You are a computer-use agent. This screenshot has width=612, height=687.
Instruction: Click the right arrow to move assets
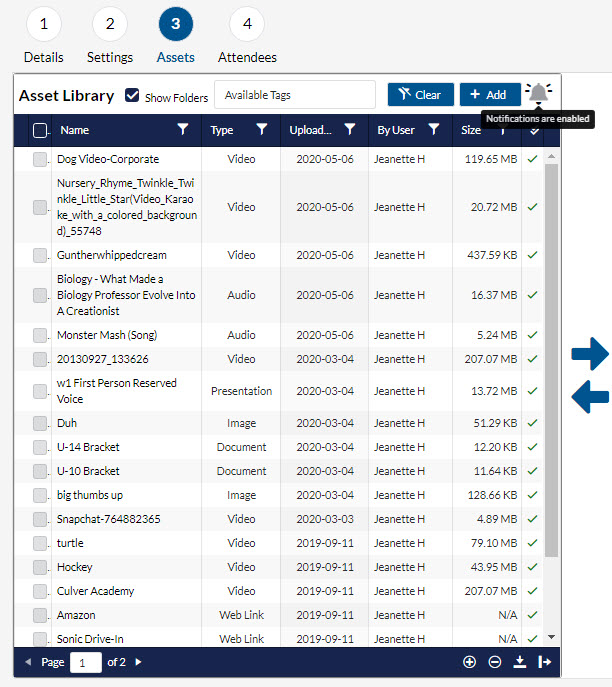tap(590, 353)
